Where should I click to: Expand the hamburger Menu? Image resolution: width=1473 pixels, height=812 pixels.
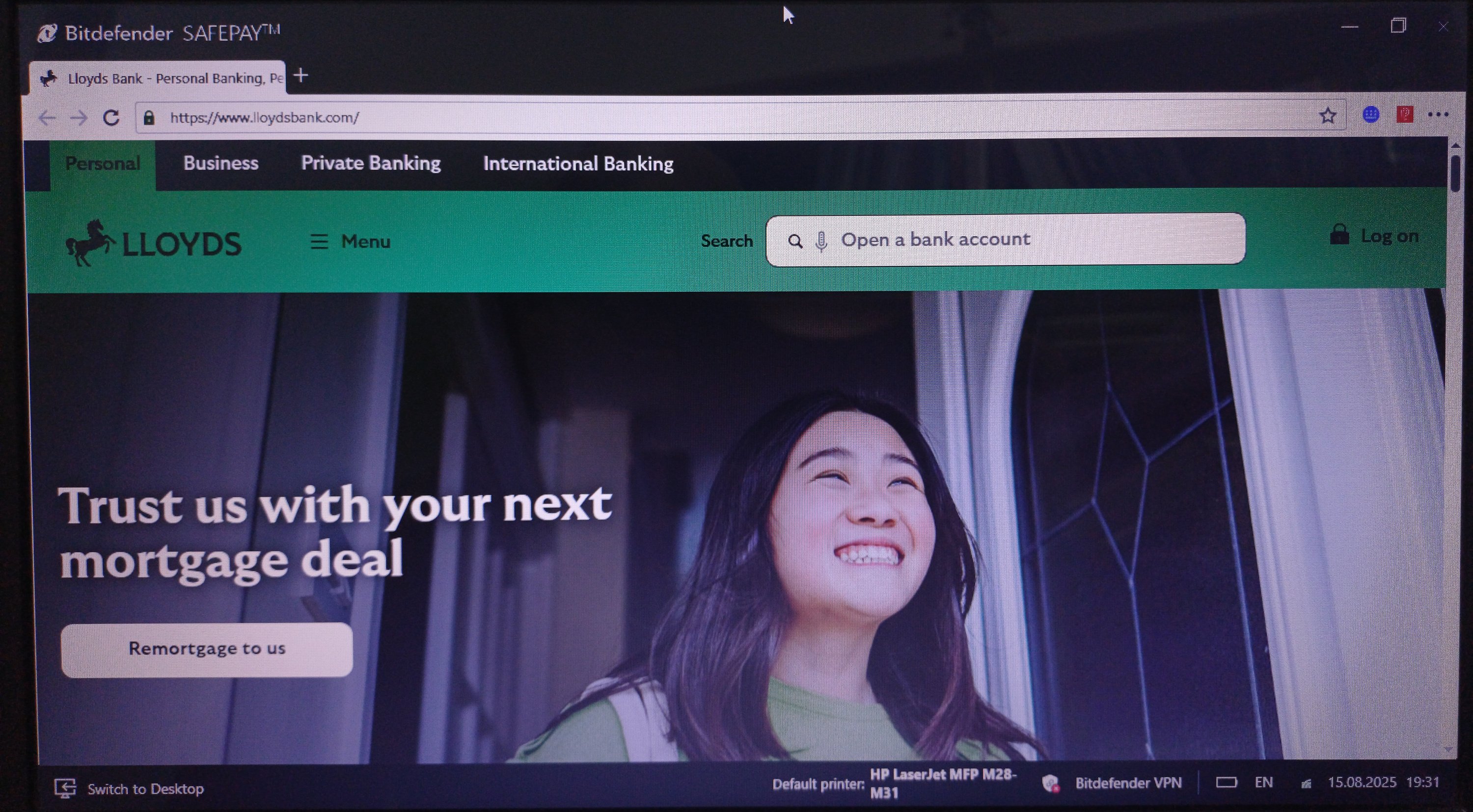(350, 242)
